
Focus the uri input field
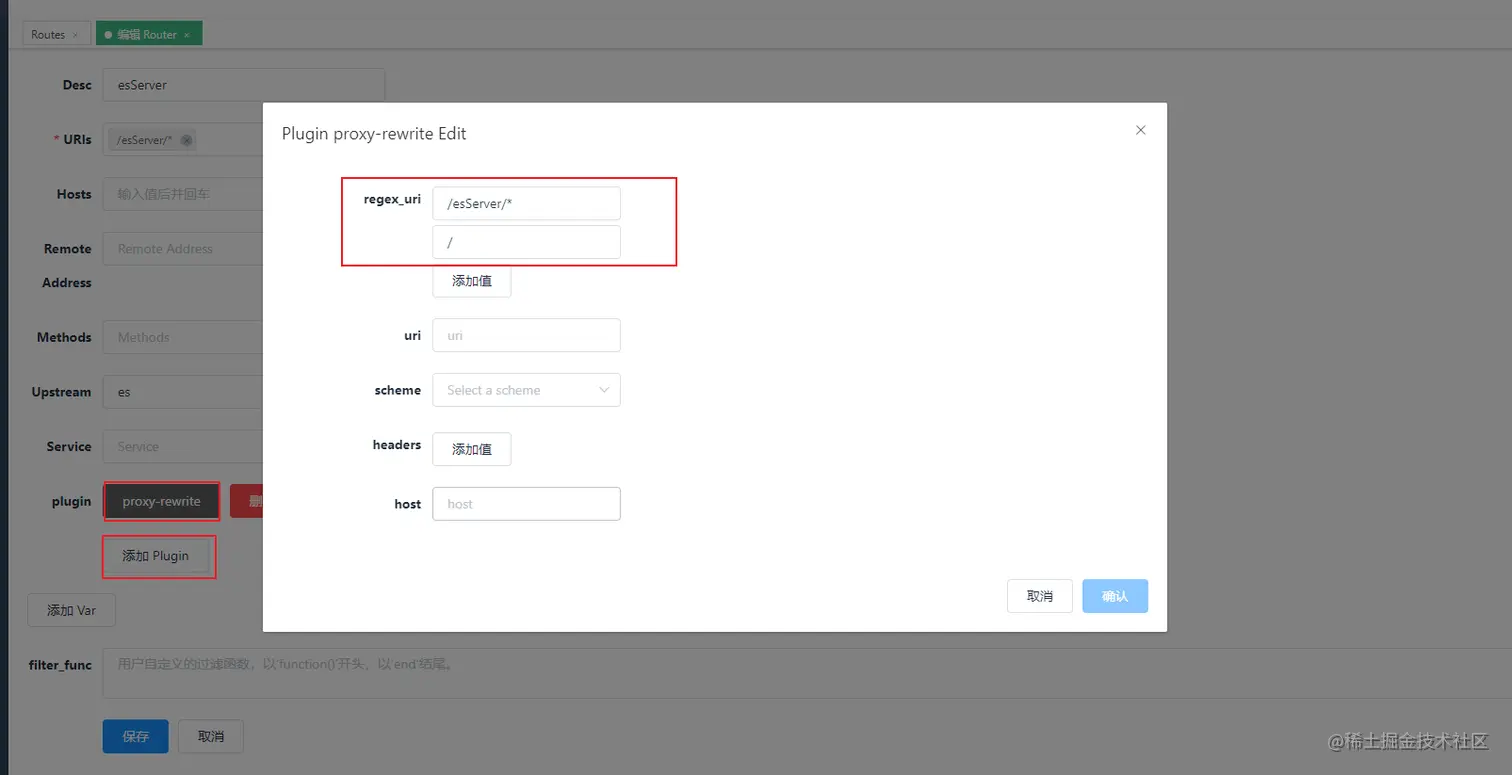[x=526, y=336]
